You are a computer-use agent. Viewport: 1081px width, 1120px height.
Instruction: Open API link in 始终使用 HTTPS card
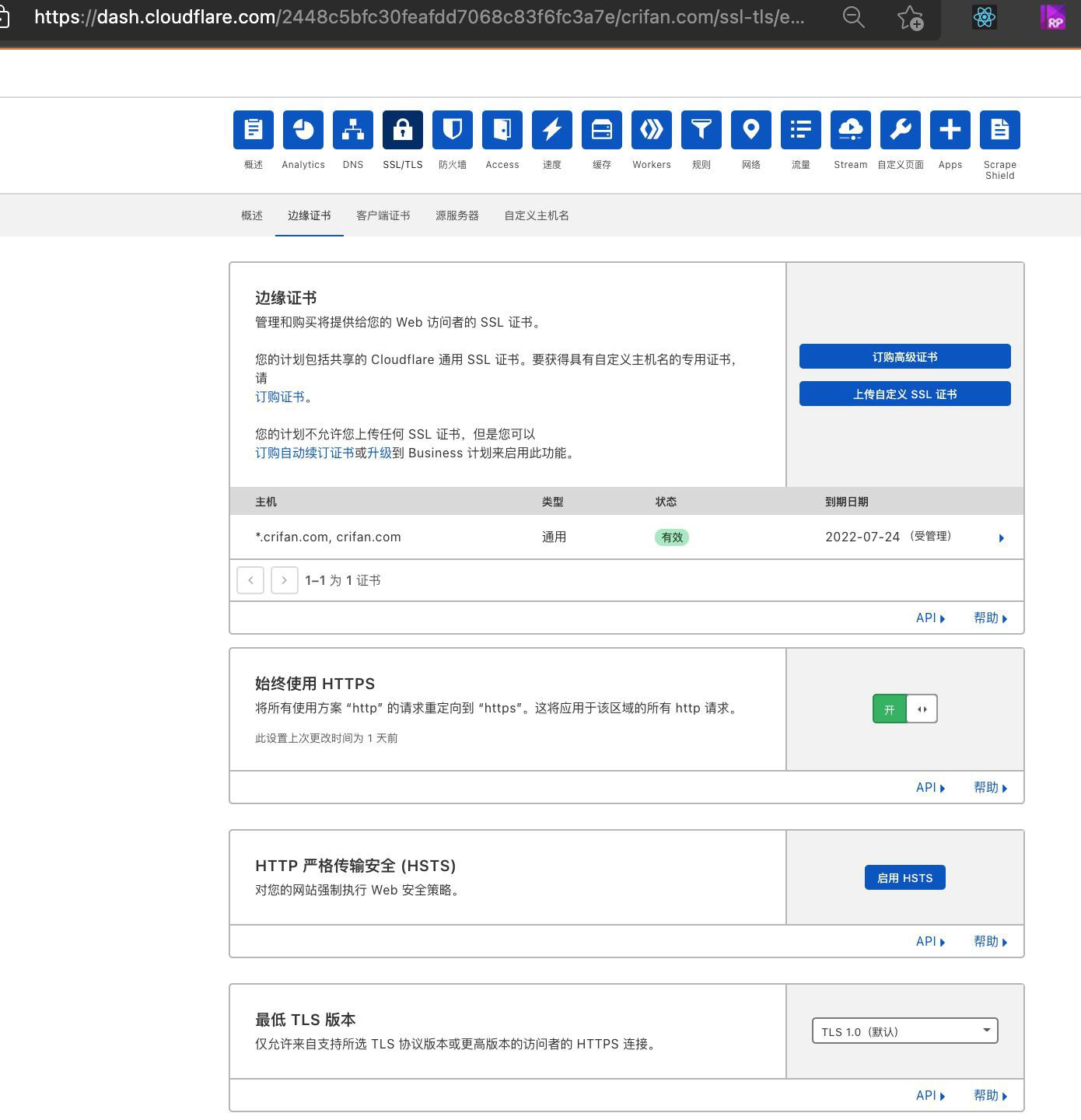click(931, 787)
